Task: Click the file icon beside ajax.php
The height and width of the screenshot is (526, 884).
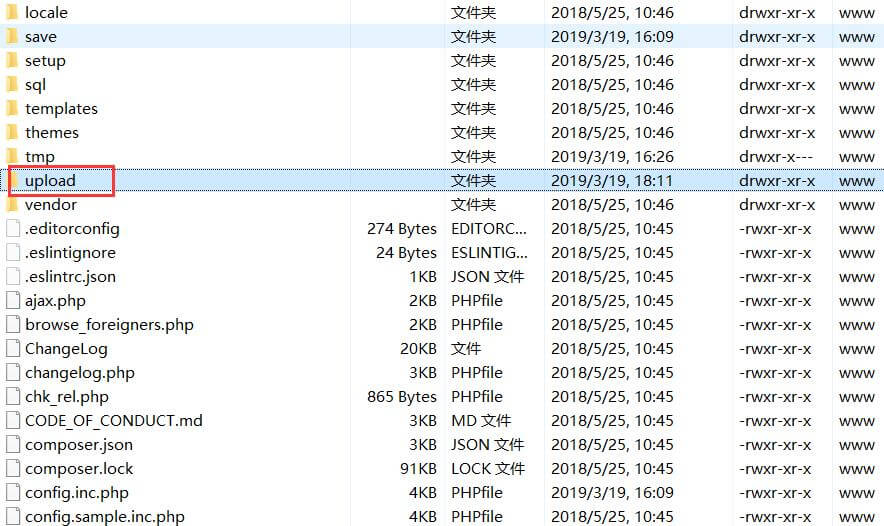Action: coord(13,300)
